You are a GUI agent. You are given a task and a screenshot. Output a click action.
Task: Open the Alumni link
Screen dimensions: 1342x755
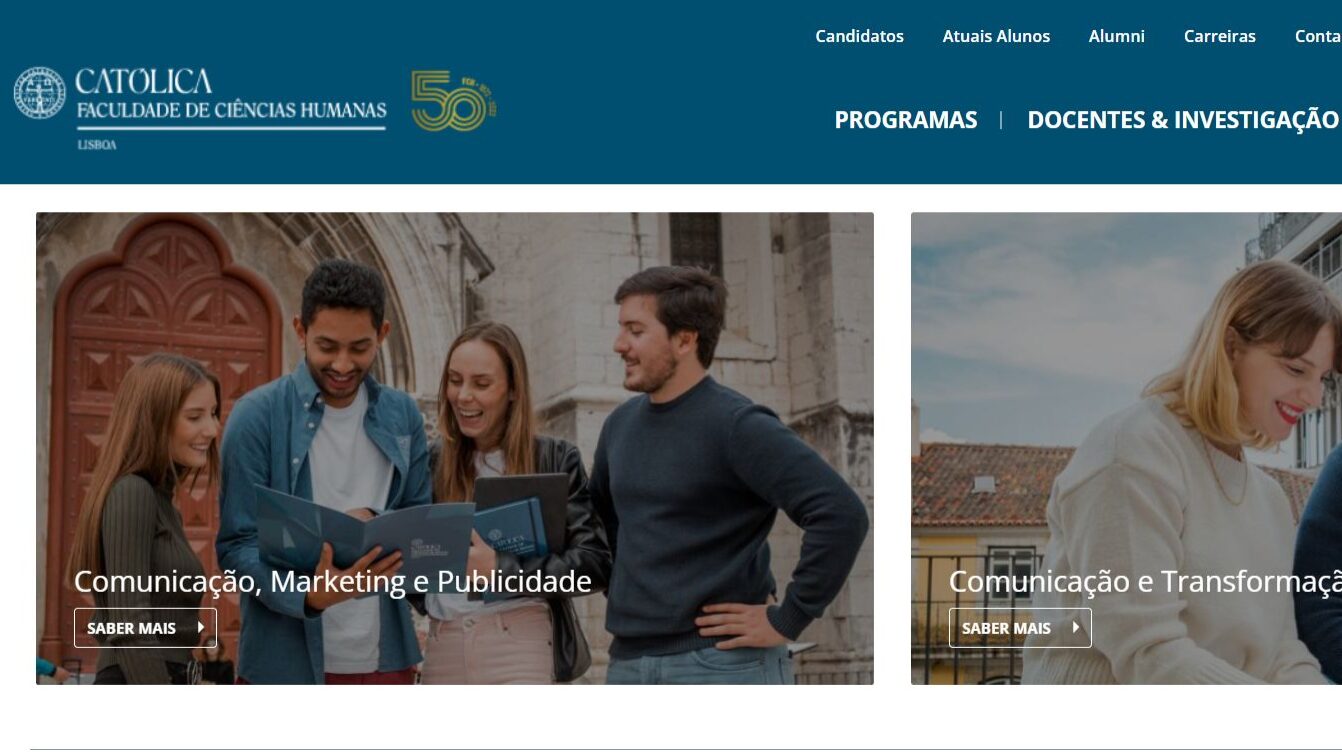click(x=1116, y=36)
